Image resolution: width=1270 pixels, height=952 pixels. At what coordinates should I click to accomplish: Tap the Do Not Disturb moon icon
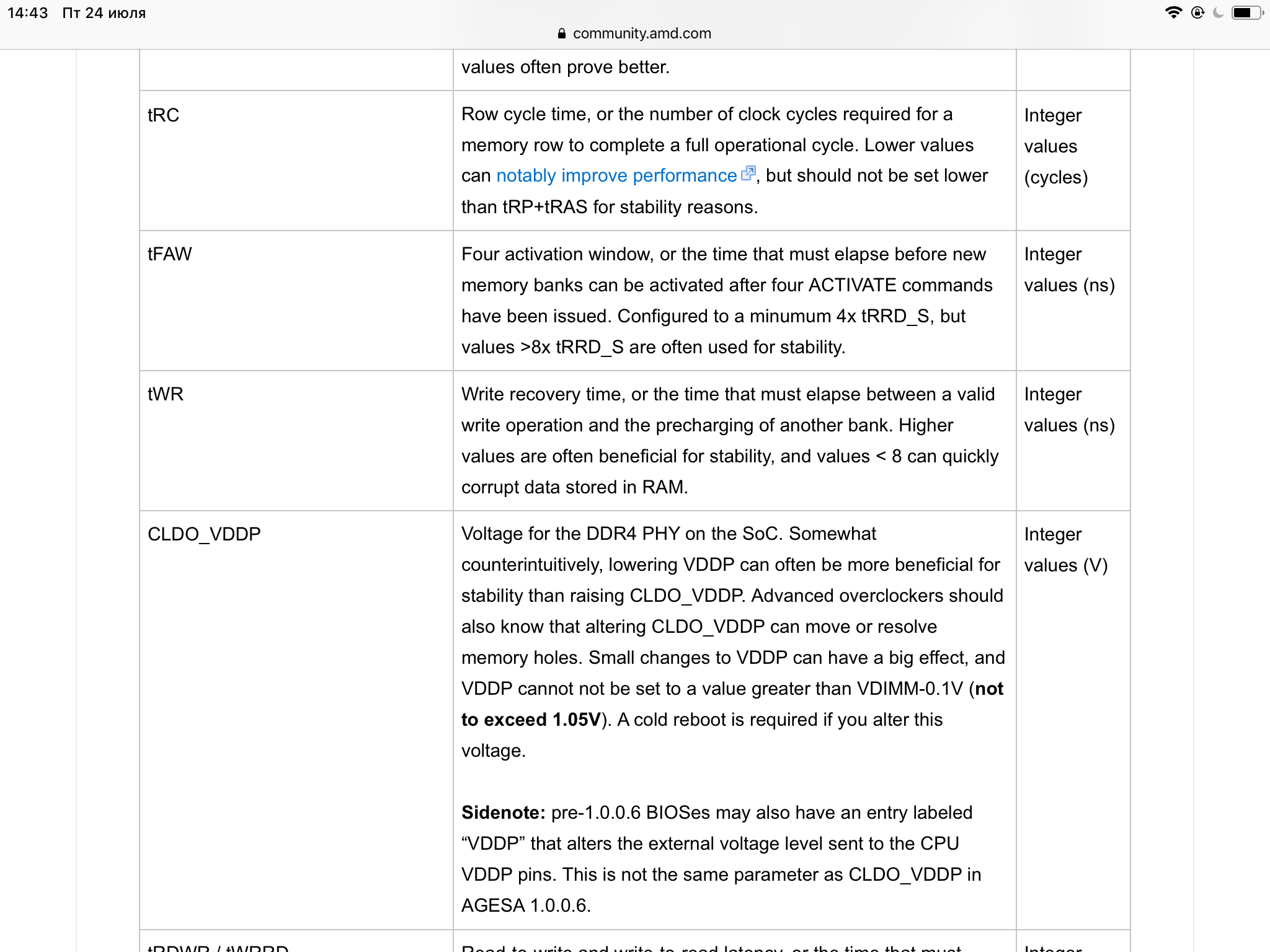point(1218,12)
